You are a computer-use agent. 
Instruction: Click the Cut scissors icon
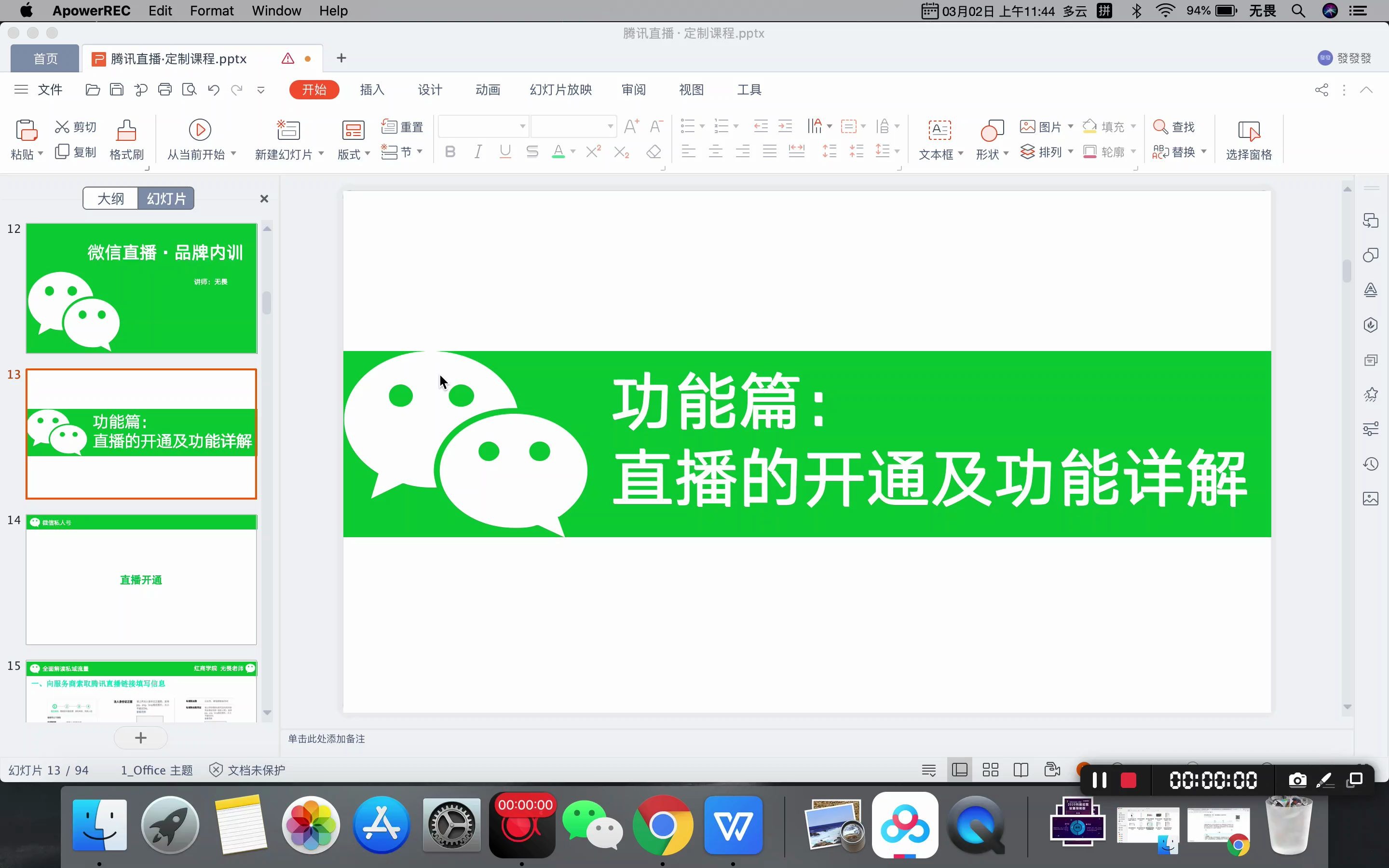62,126
